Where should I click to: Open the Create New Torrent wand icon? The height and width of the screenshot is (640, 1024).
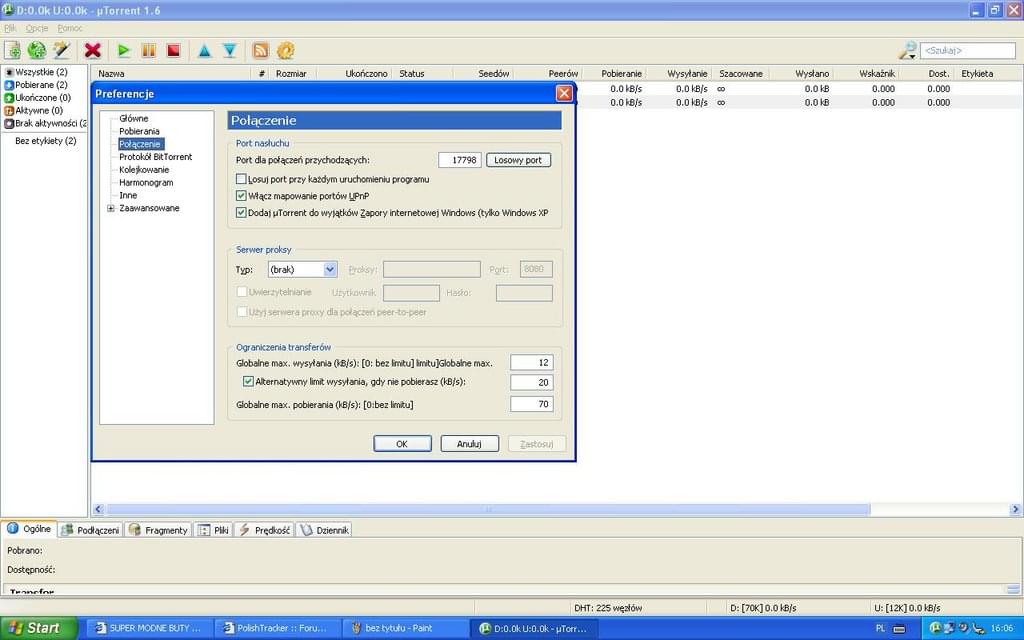pos(61,50)
